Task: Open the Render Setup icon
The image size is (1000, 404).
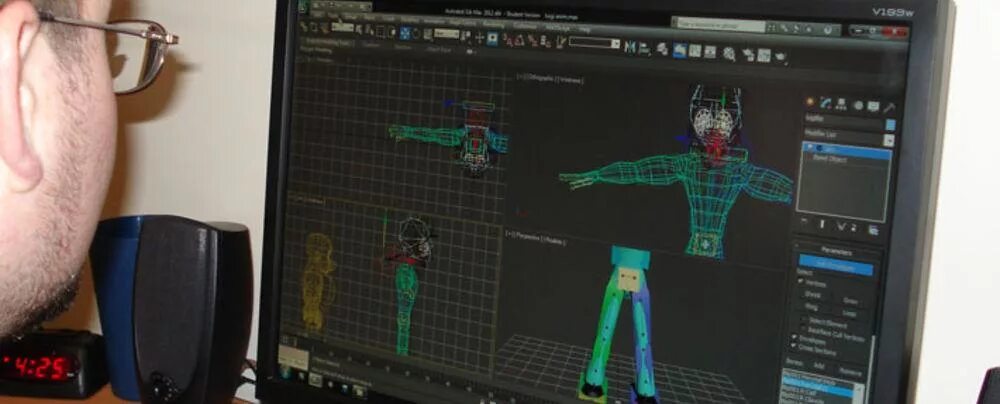Action: [x=747, y=55]
